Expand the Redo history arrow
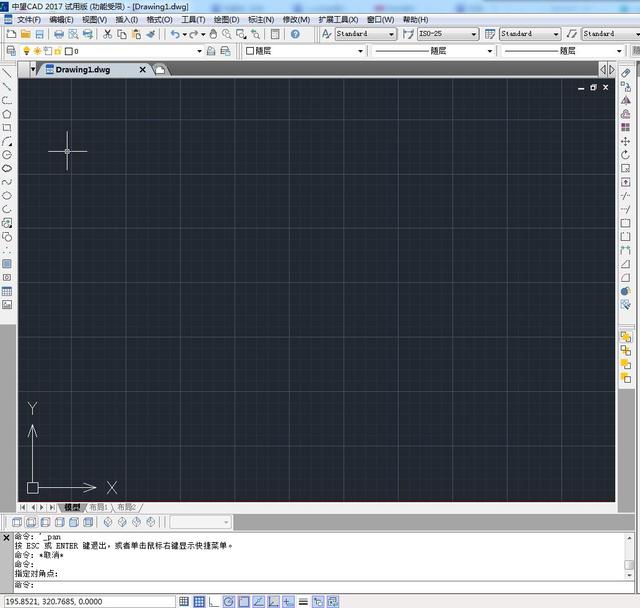This screenshot has width=640, height=608. pos(203,34)
